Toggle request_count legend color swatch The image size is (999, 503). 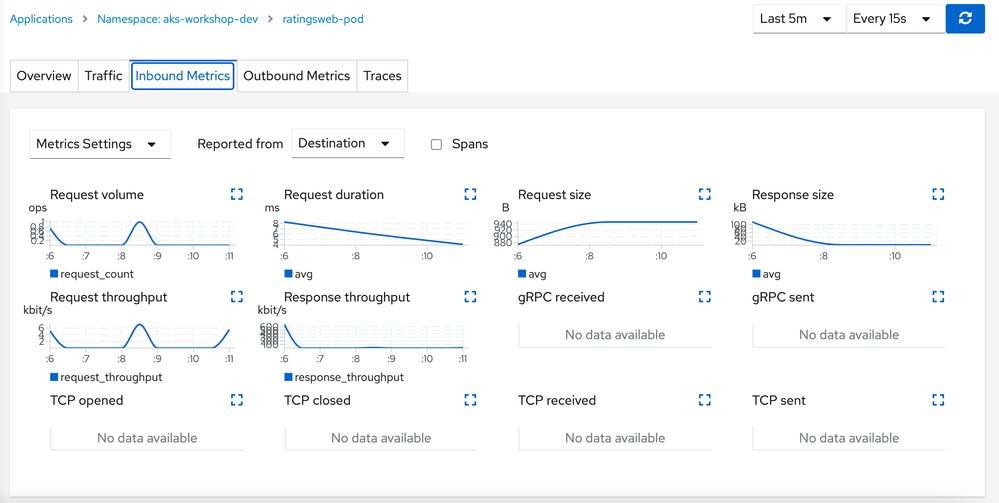(x=54, y=274)
